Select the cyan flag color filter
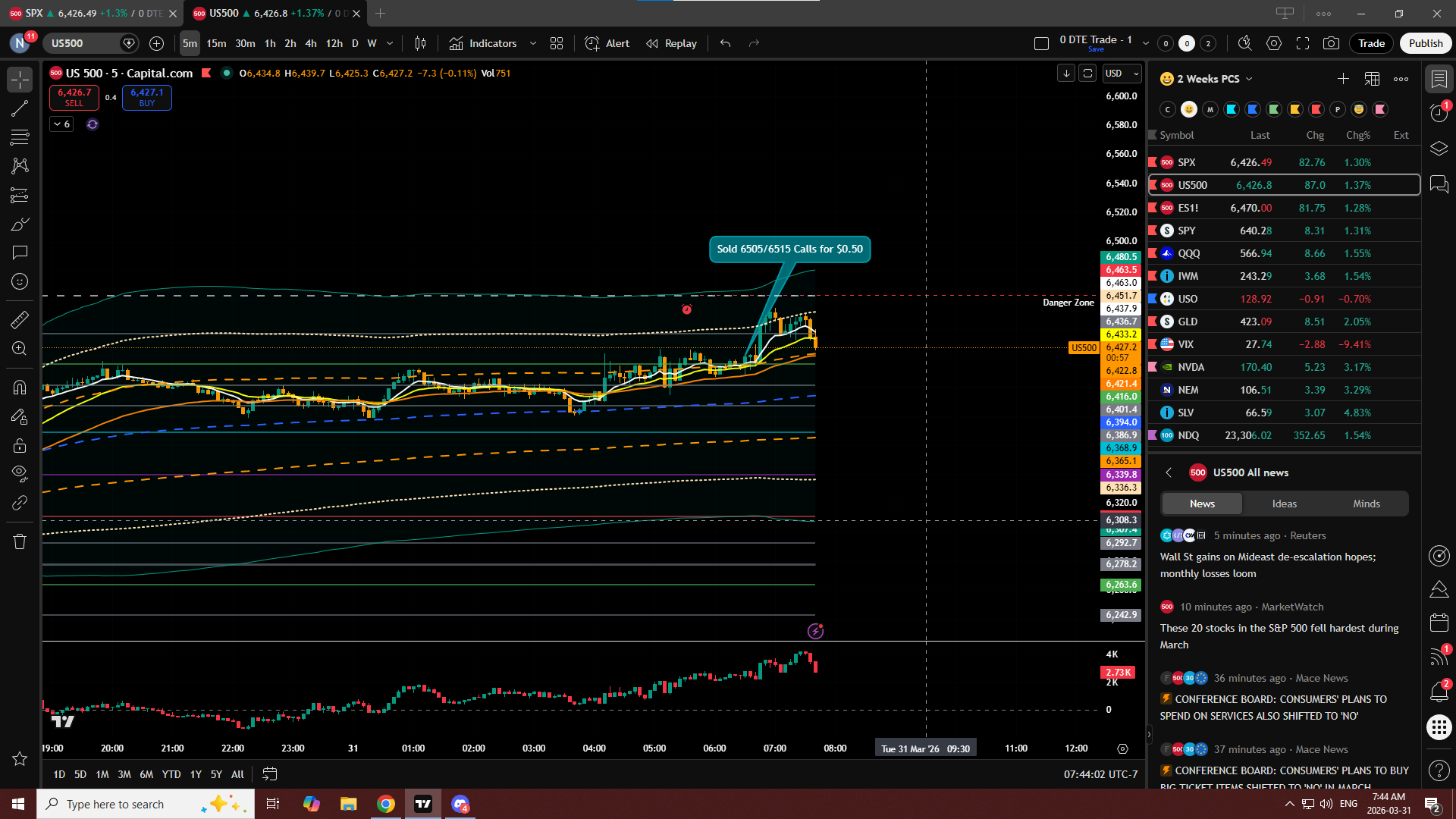Image resolution: width=1456 pixels, height=819 pixels. [x=1232, y=109]
